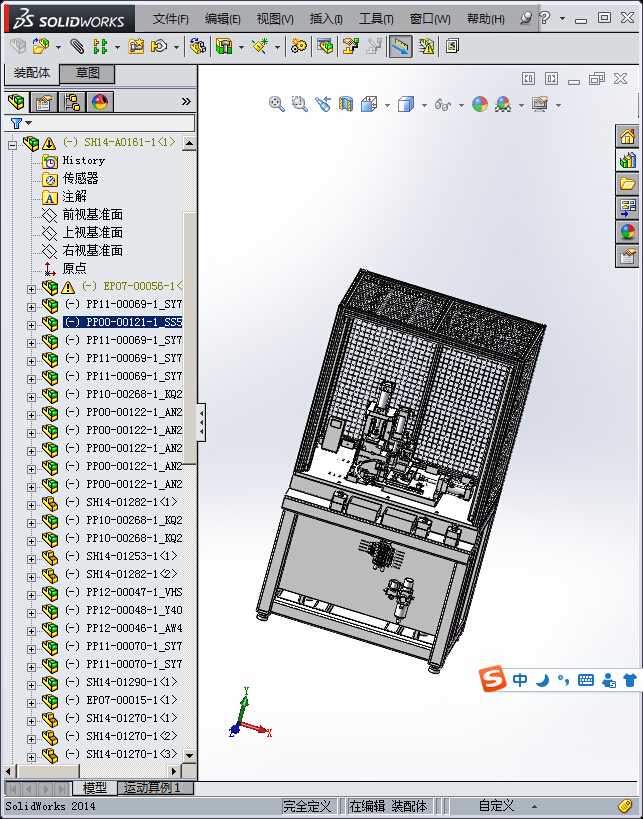643x819 pixels.
Task: Select the 原点 origin item
Action: click(x=74, y=268)
